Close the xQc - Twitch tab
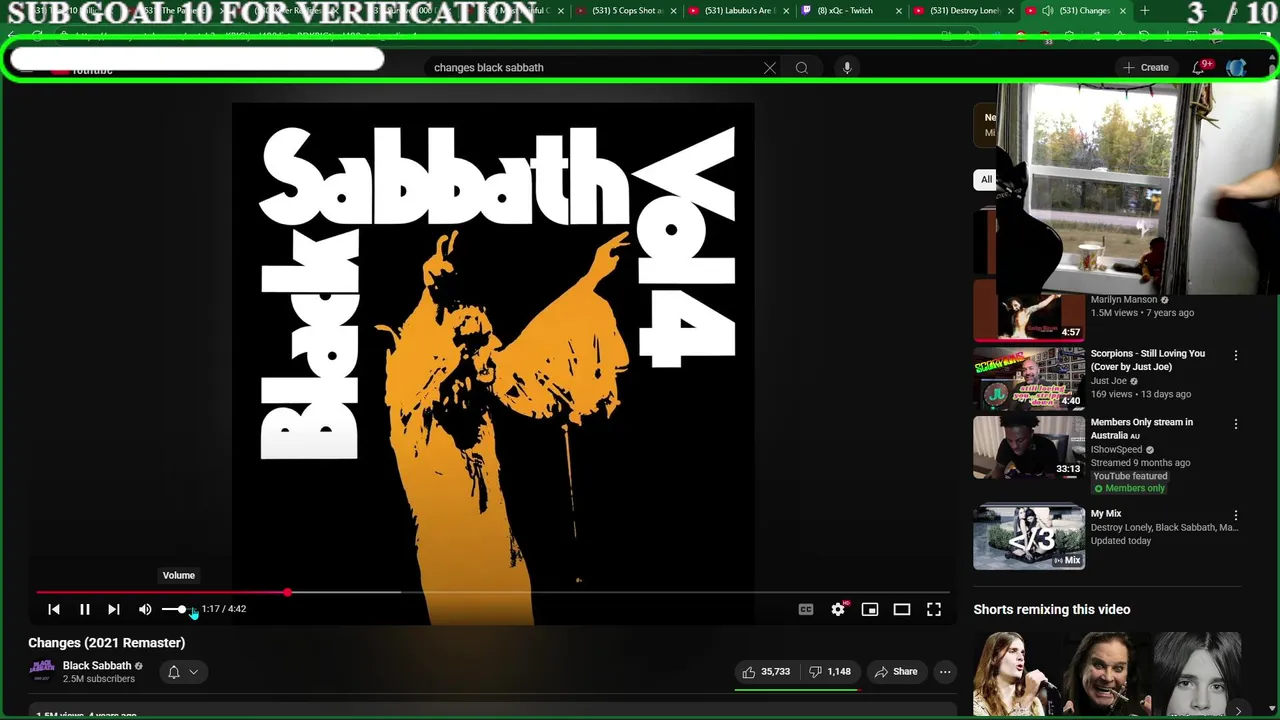1280x720 pixels. click(899, 11)
